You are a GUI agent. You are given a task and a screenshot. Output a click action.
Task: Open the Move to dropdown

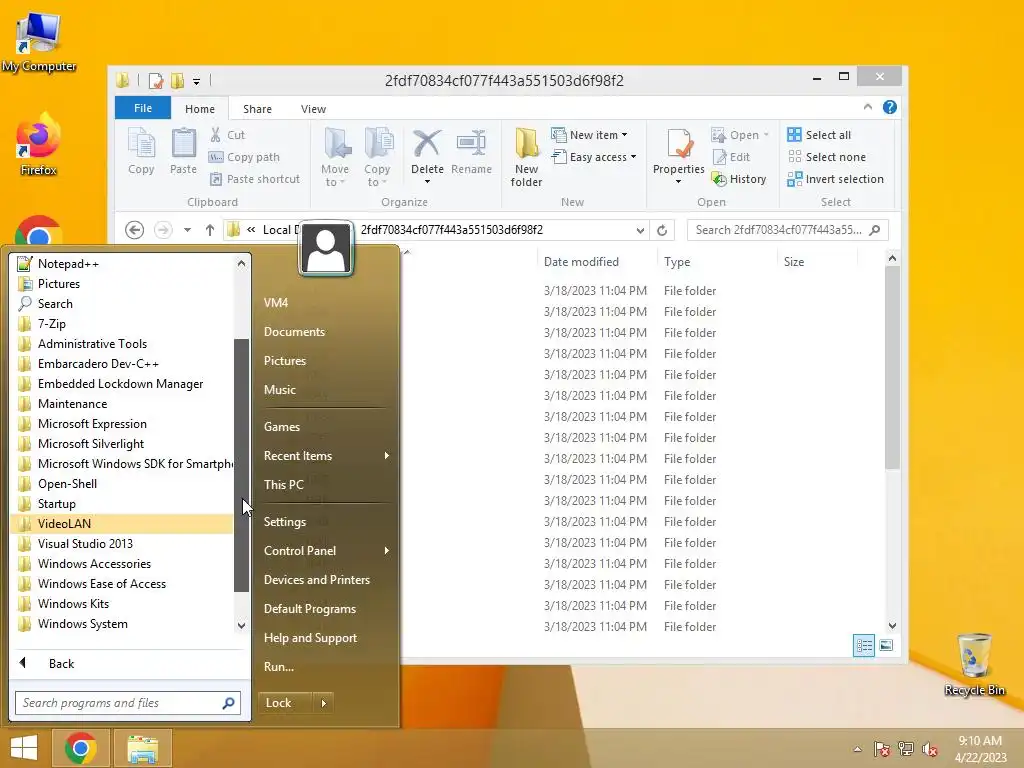tap(335, 157)
